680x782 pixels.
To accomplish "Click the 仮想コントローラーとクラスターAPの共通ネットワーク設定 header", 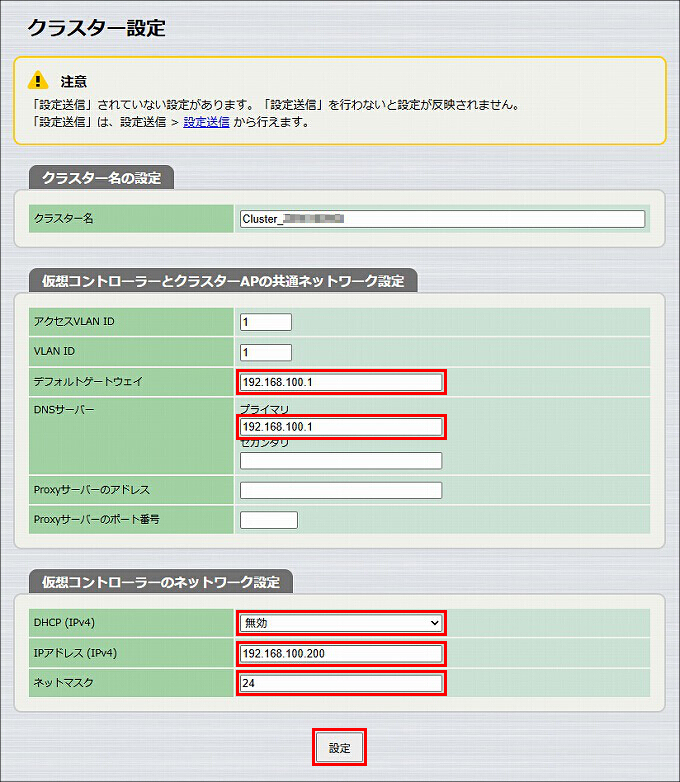I will coord(223,281).
